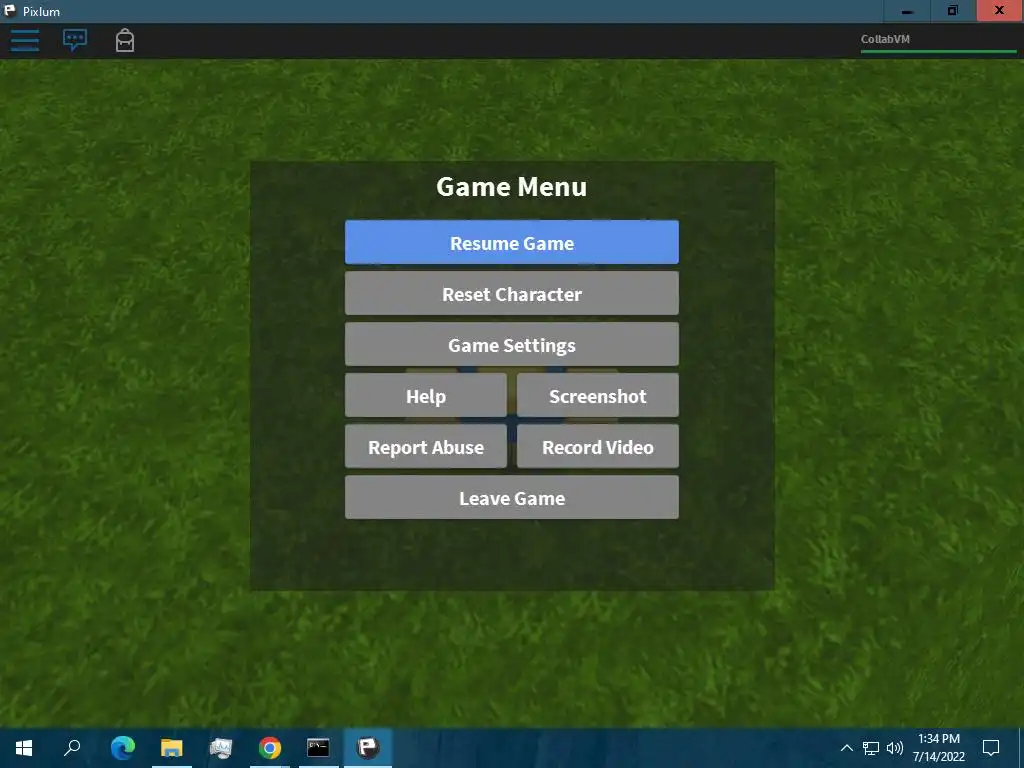Open the taskbar app left of Chrome
1024x768 pixels.
(x=221, y=748)
